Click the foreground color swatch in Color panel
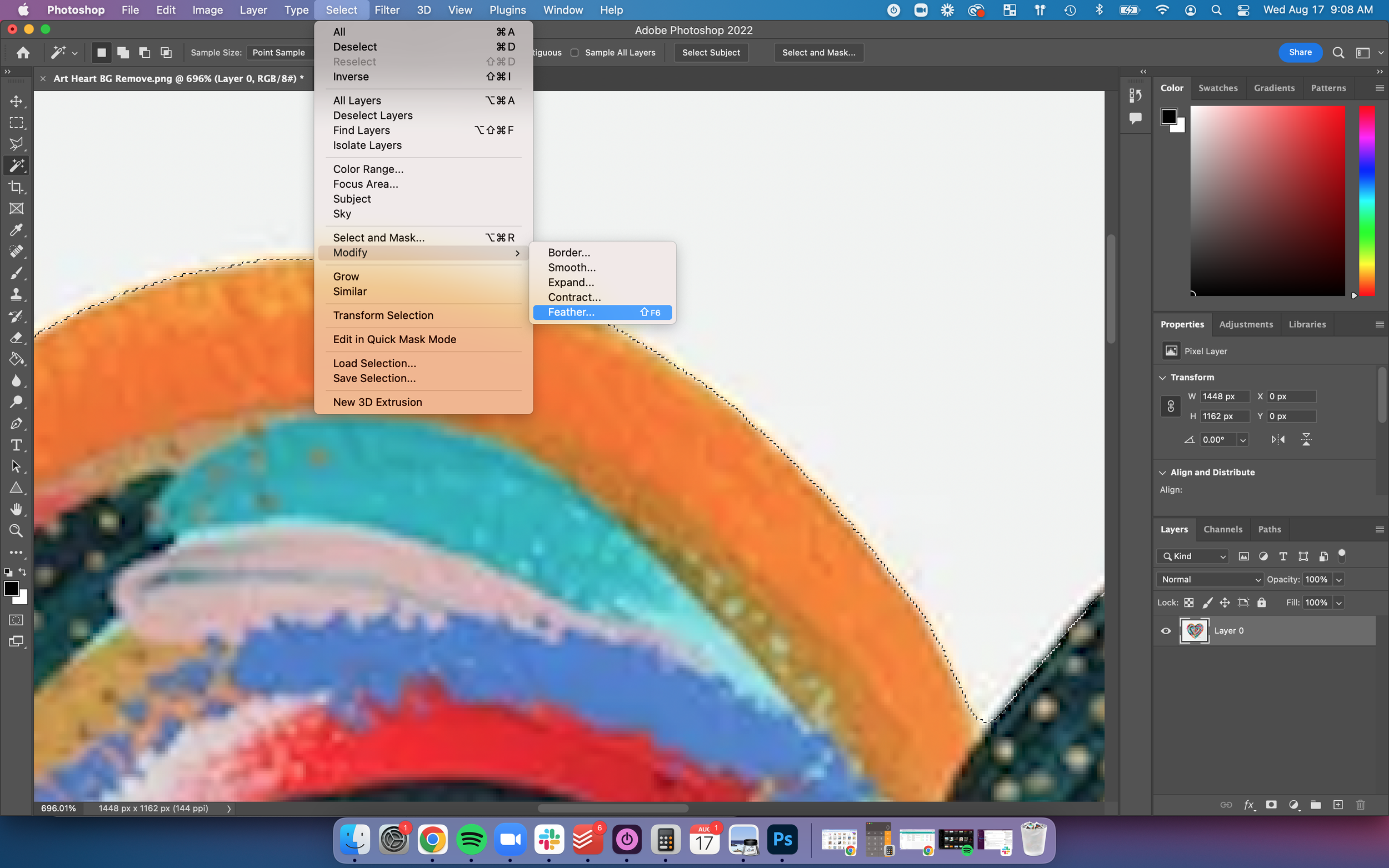The height and width of the screenshot is (868, 1389). tap(1168, 117)
